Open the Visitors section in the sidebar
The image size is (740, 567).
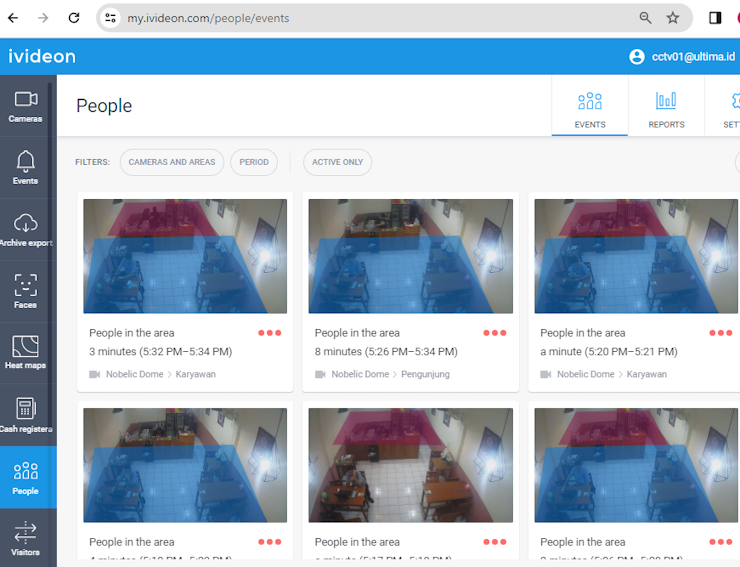pyautogui.click(x=25, y=538)
